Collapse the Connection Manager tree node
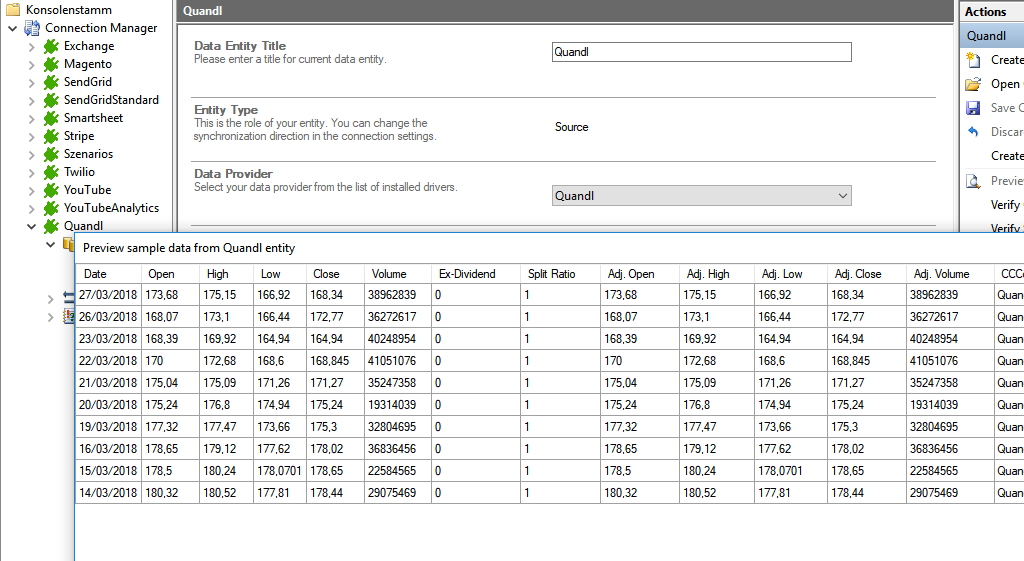1024x561 pixels. click(x=12, y=28)
